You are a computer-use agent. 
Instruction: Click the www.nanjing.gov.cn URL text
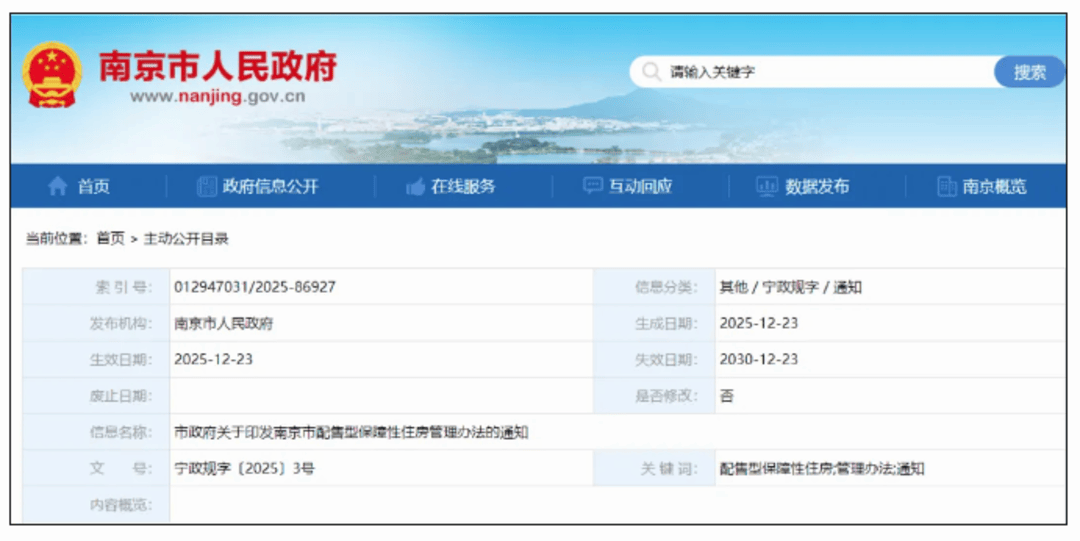217,97
